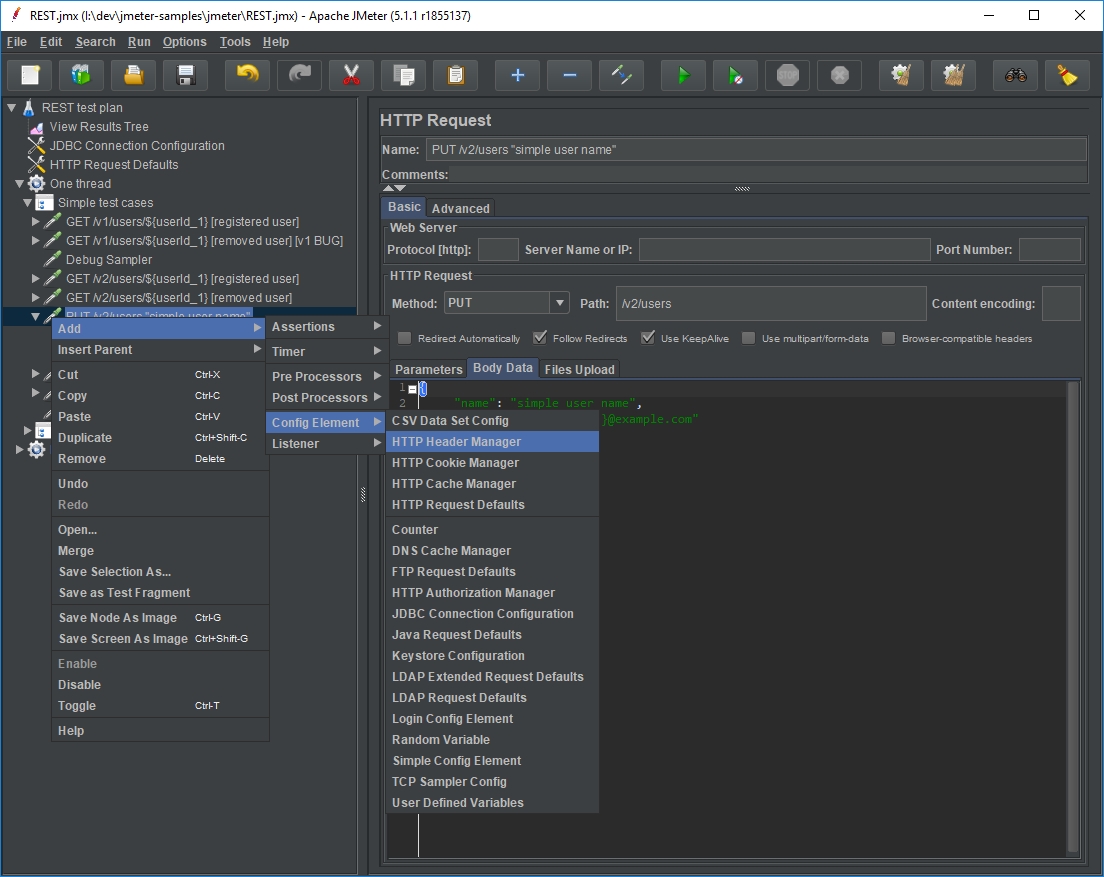Click the Clear All double broom icon

pos(953,75)
